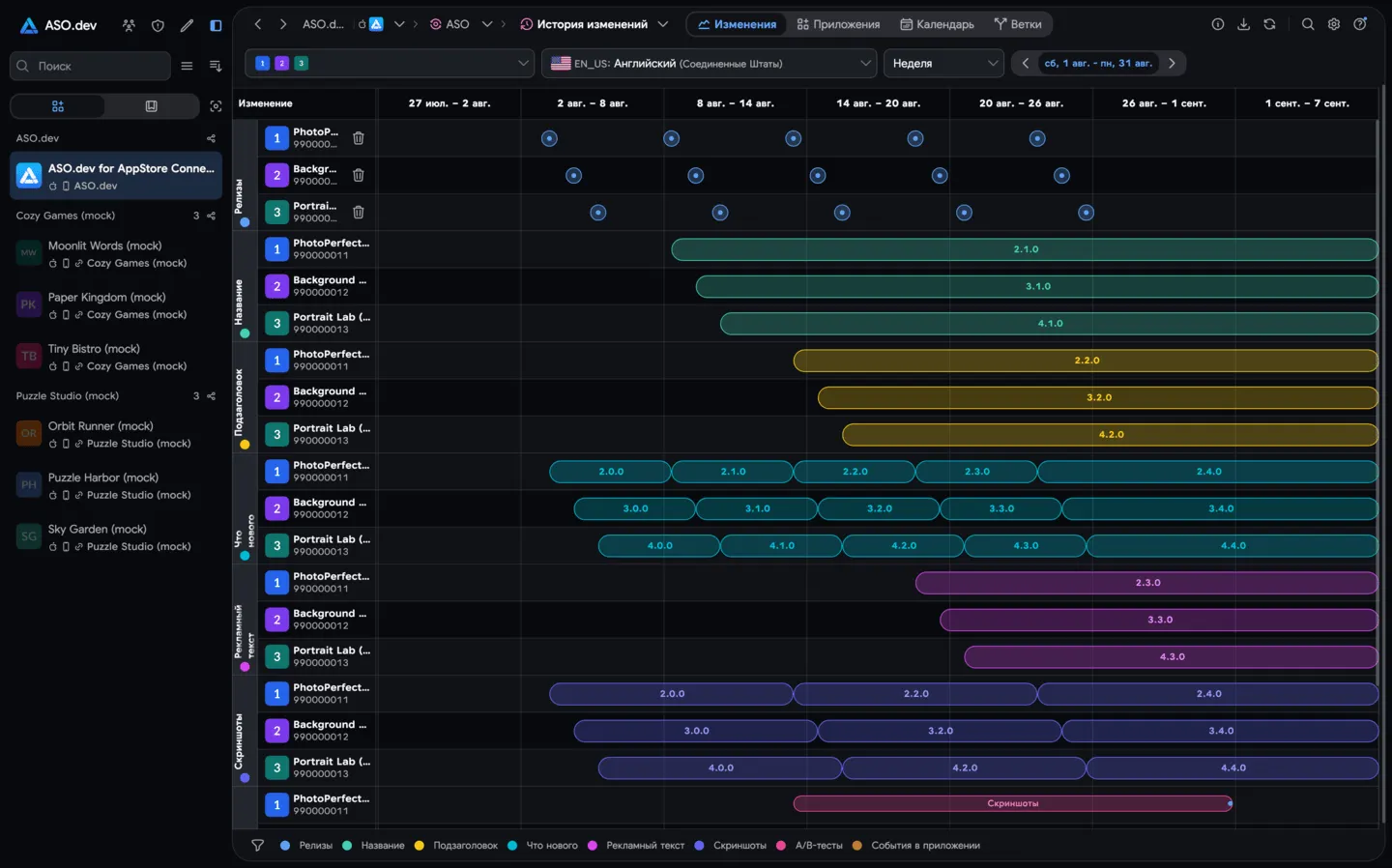
Task: Open the Ветки tab
Action: pos(1018,24)
